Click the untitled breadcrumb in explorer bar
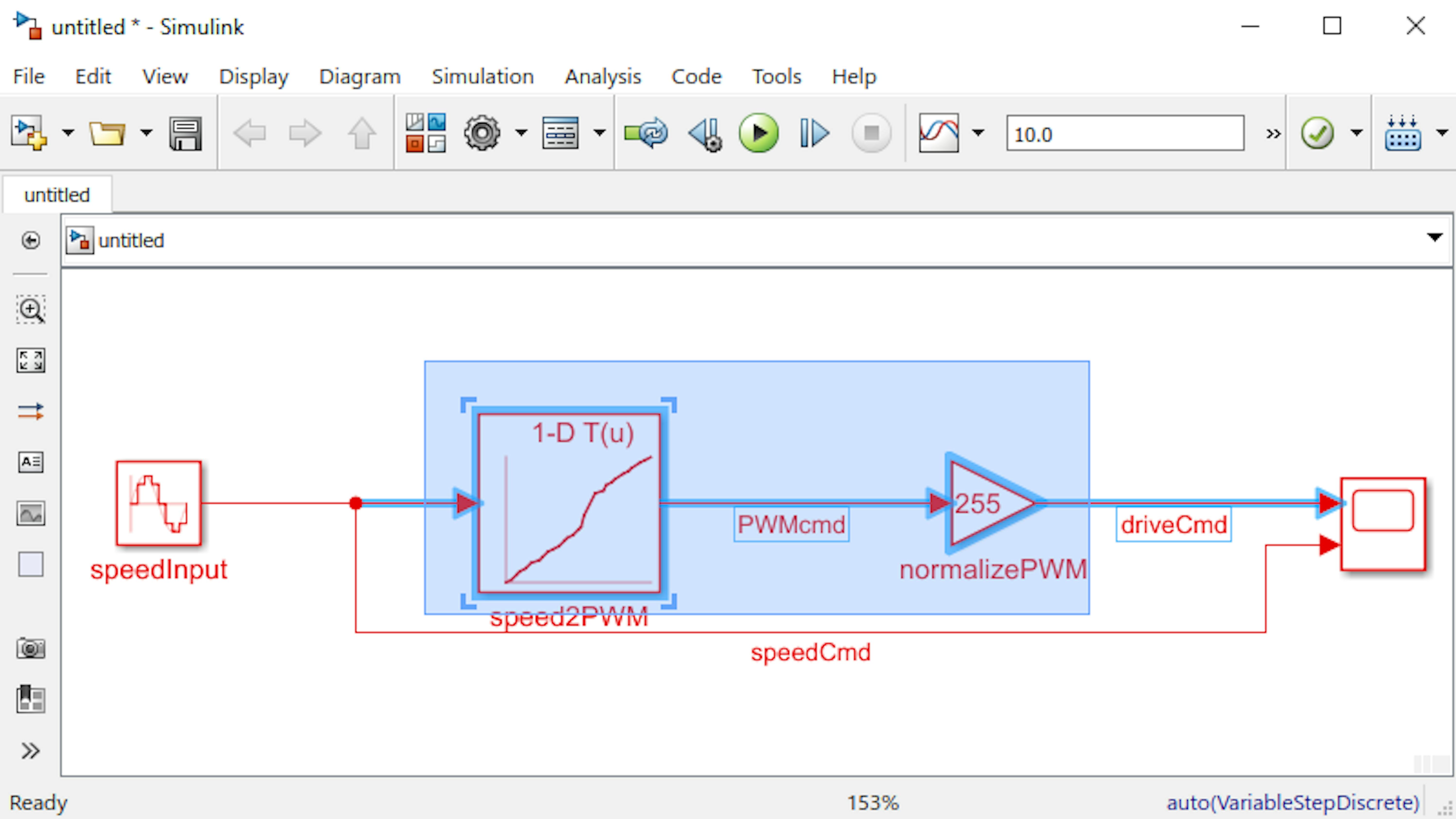Image resolution: width=1456 pixels, height=819 pixels. (131, 241)
